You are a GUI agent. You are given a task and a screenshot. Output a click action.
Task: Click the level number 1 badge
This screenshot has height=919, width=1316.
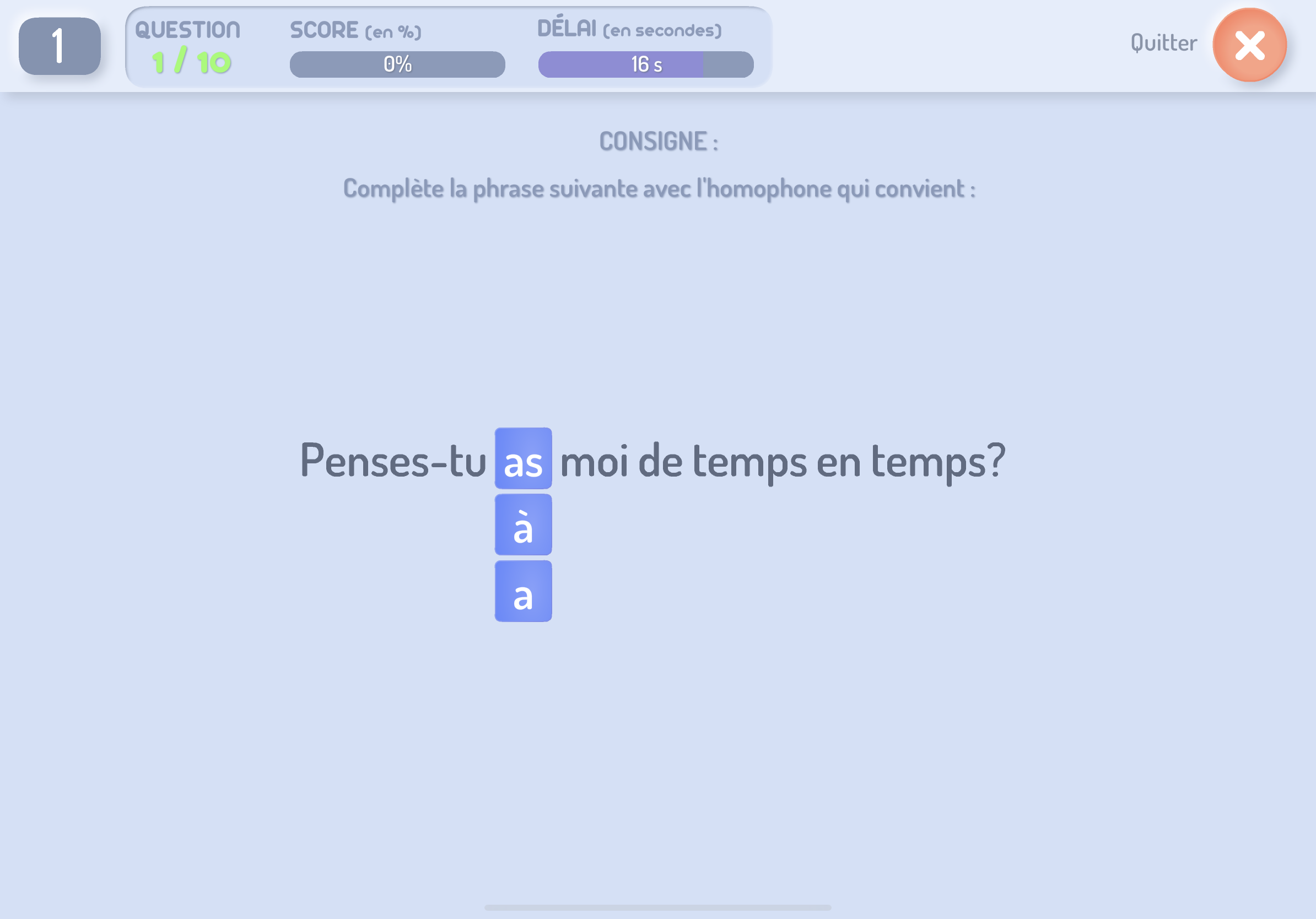[60, 46]
